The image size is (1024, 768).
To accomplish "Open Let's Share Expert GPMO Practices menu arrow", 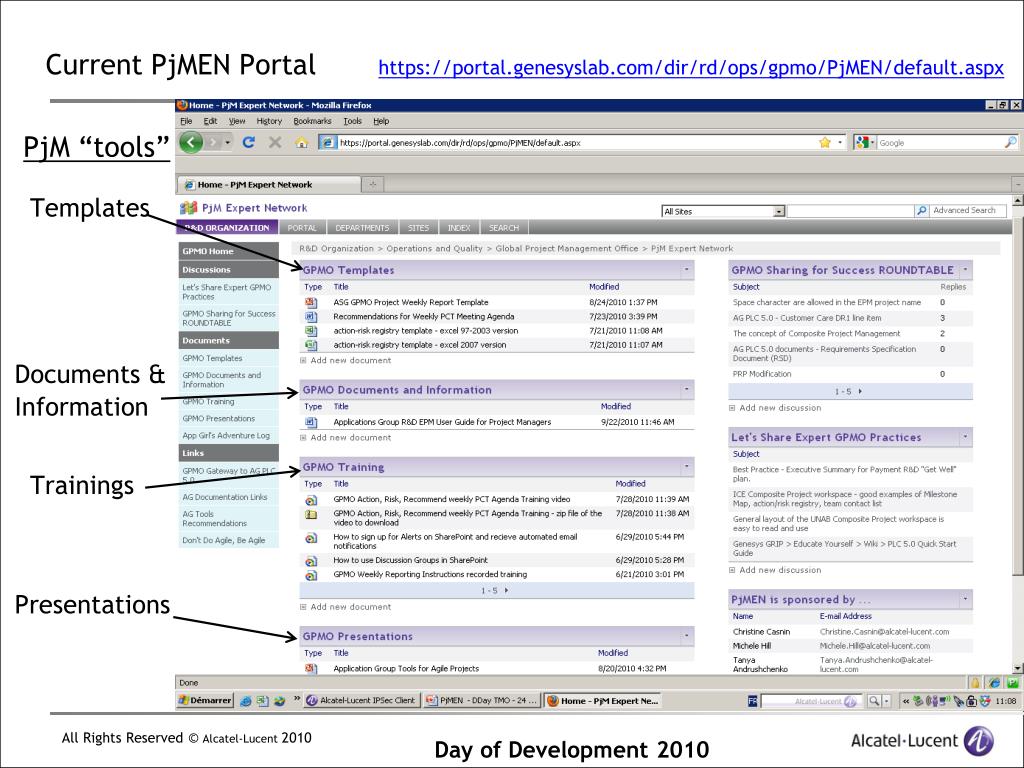I will 965,436.
